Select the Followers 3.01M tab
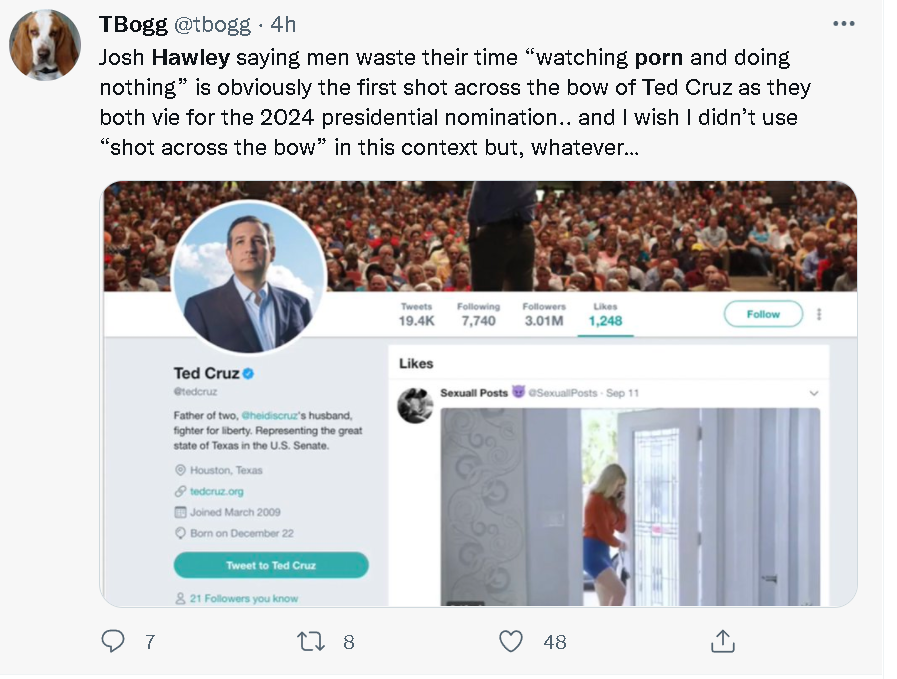897x679 pixels. (x=544, y=315)
